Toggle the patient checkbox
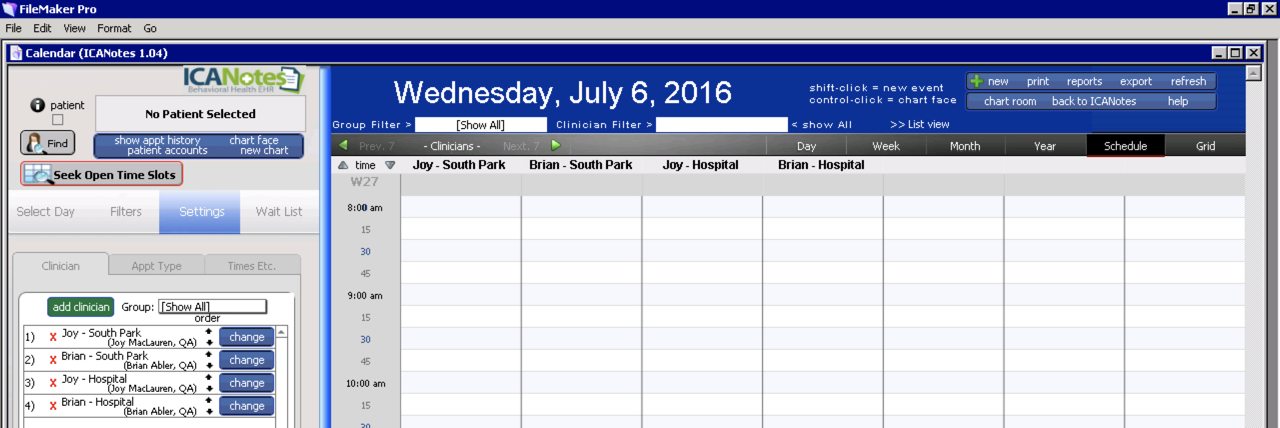Image resolution: width=1280 pixels, height=428 pixels. [57, 120]
